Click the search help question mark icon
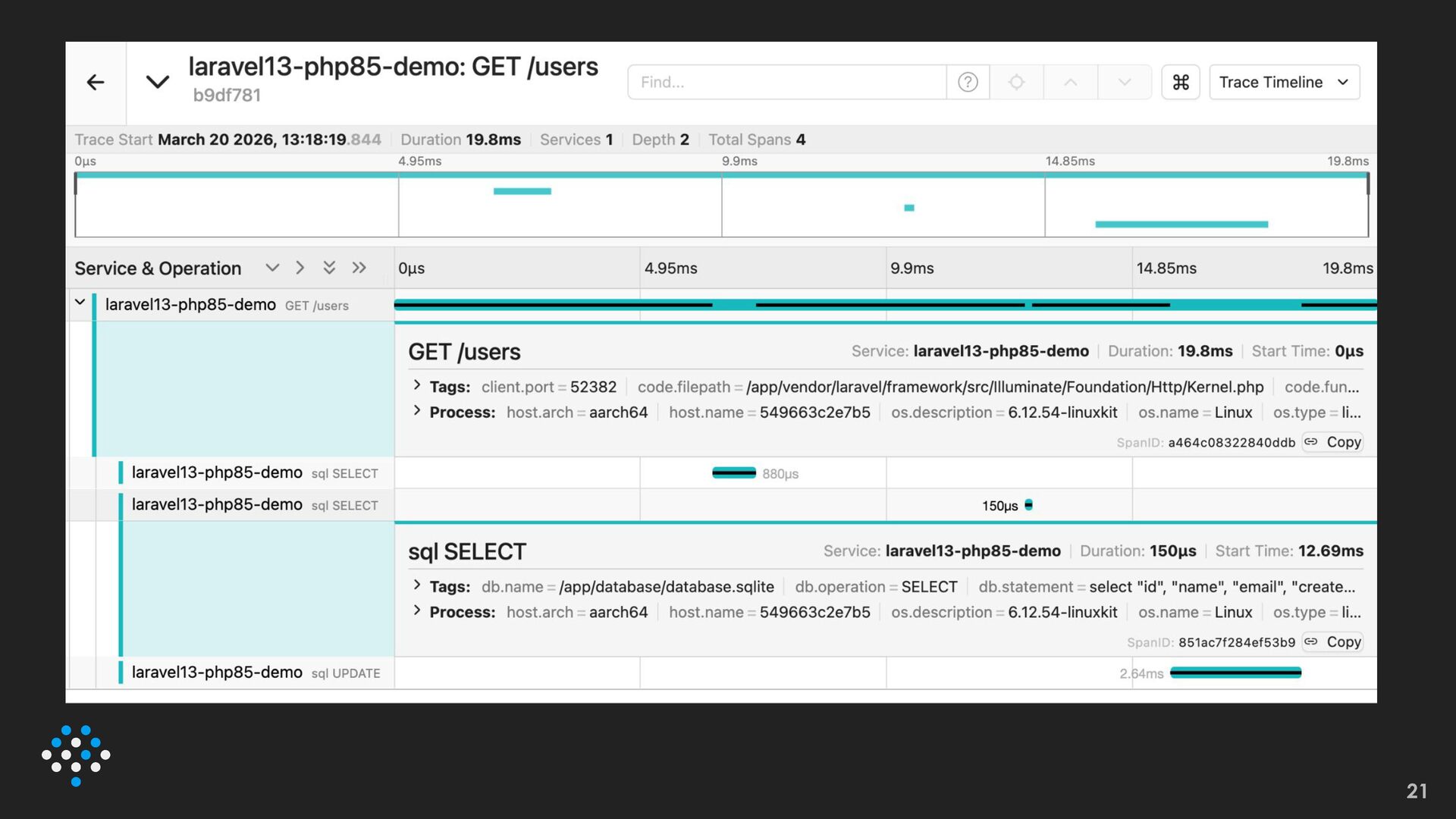The height and width of the screenshot is (819, 1456). pos(968,82)
